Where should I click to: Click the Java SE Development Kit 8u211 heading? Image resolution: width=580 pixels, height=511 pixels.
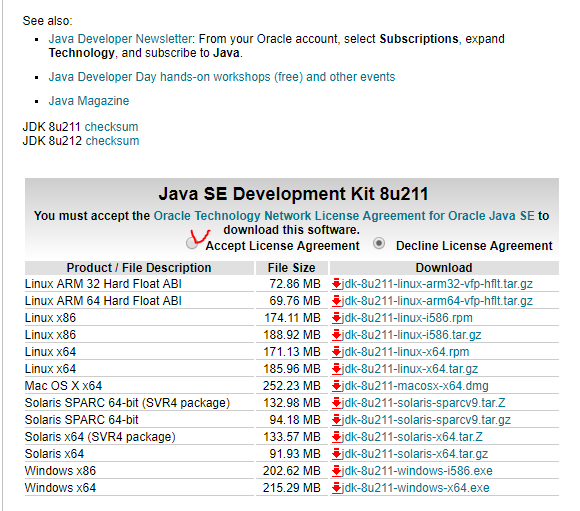[293, 194]
